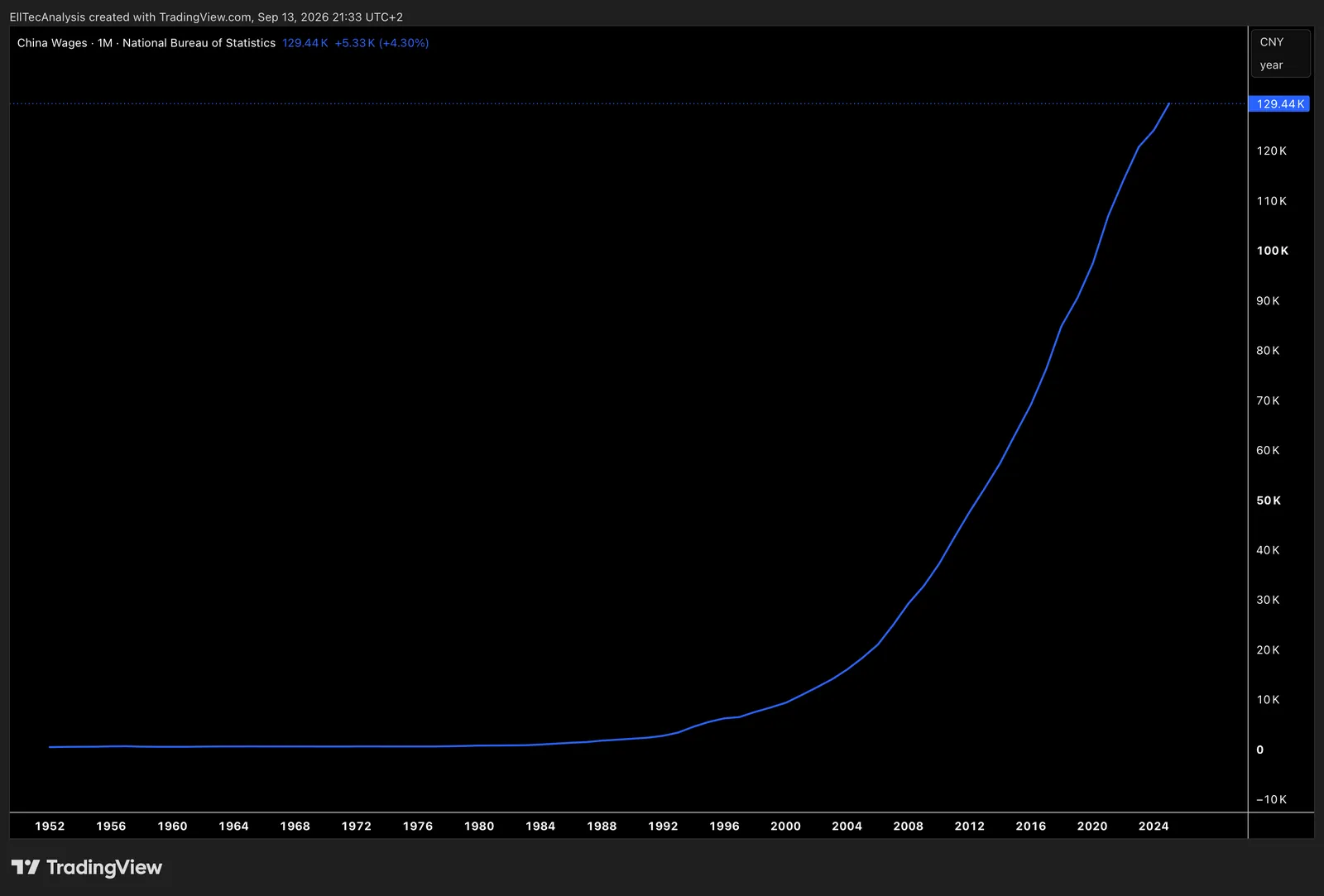
Task: Click the 1M interval label in legend
Action: click(x=105, y=43)
